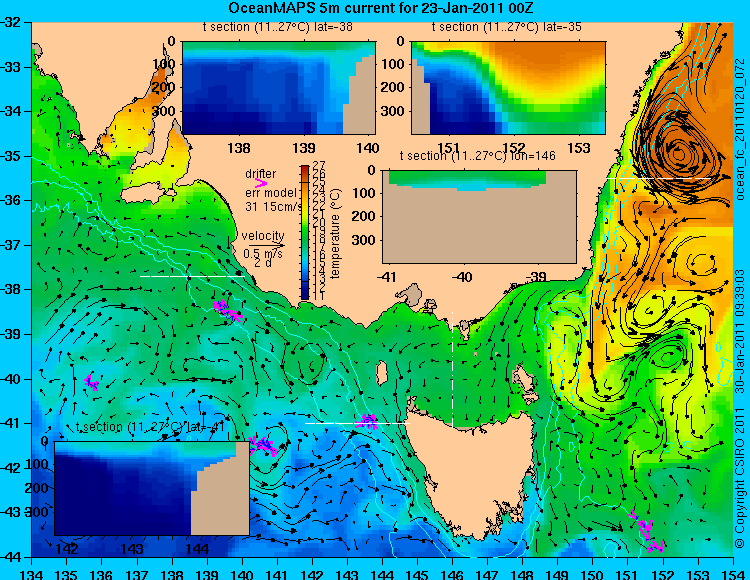
Task: Click the 't section (11..27°C) lat=-38' heading
Action: point(278,27)
